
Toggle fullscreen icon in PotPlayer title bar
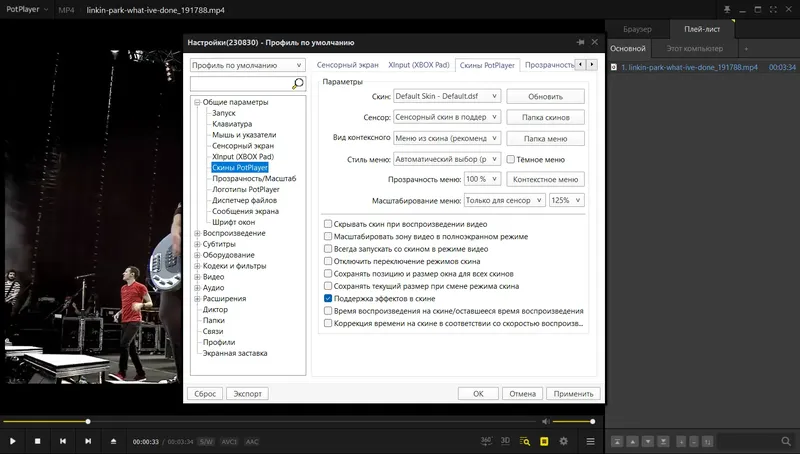tap(773, 10)
